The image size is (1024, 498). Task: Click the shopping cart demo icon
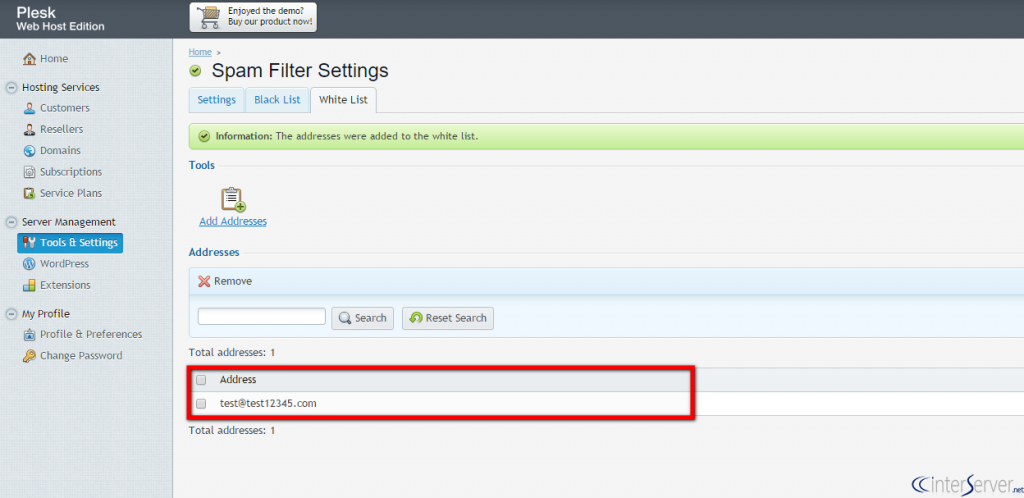tap(210, 17)
